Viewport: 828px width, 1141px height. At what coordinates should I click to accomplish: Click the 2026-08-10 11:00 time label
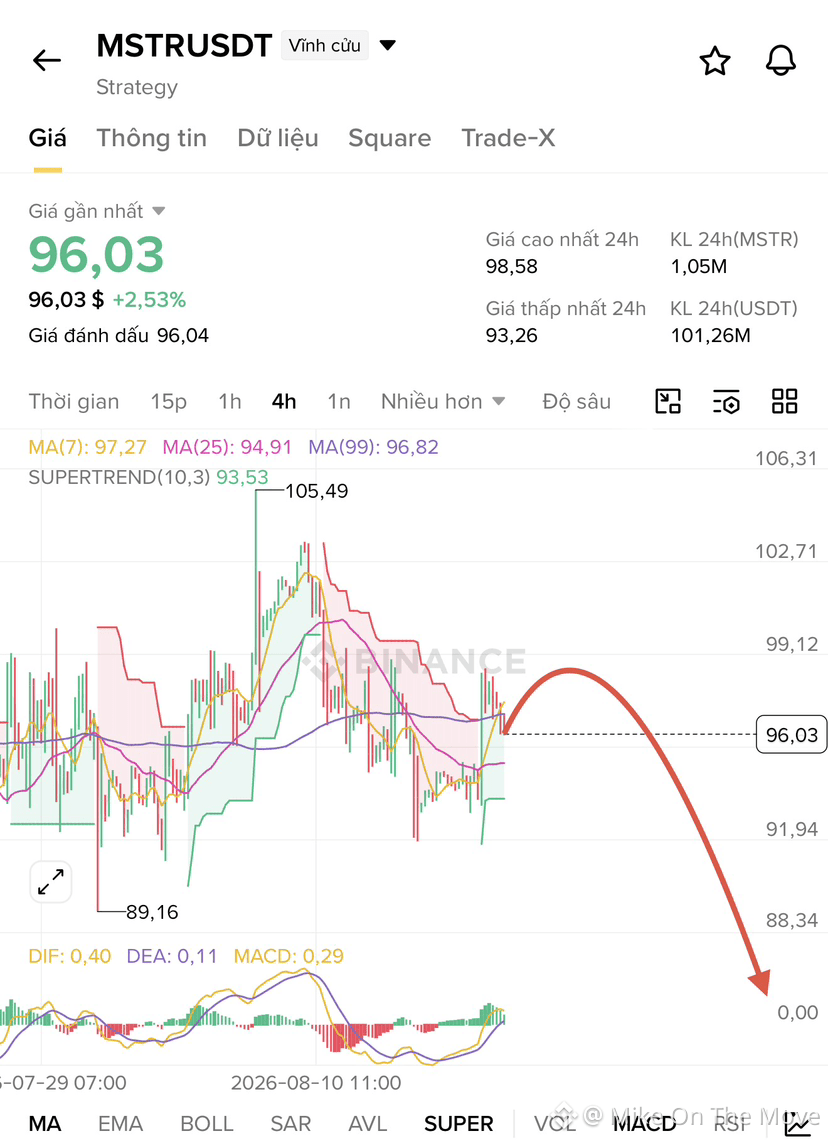click(x=316, y=1083)
